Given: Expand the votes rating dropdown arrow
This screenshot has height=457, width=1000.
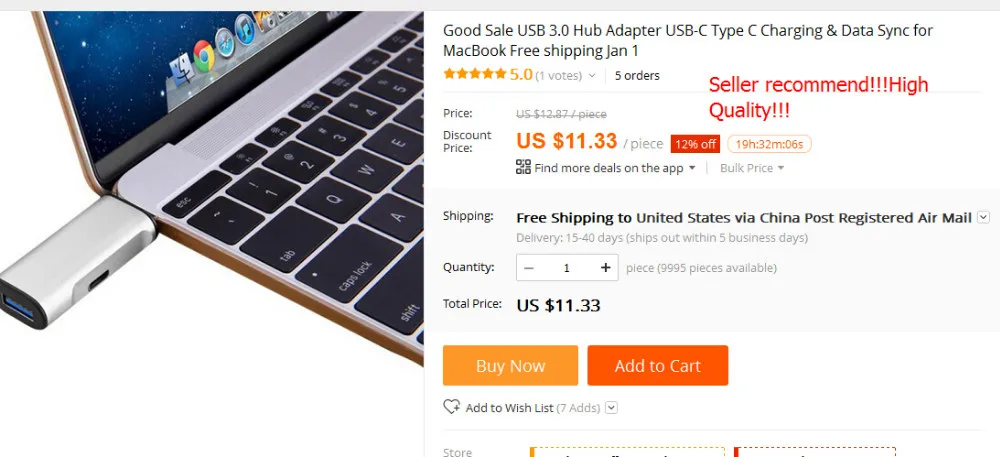Looking at the screenshot, I should [592, 76].
